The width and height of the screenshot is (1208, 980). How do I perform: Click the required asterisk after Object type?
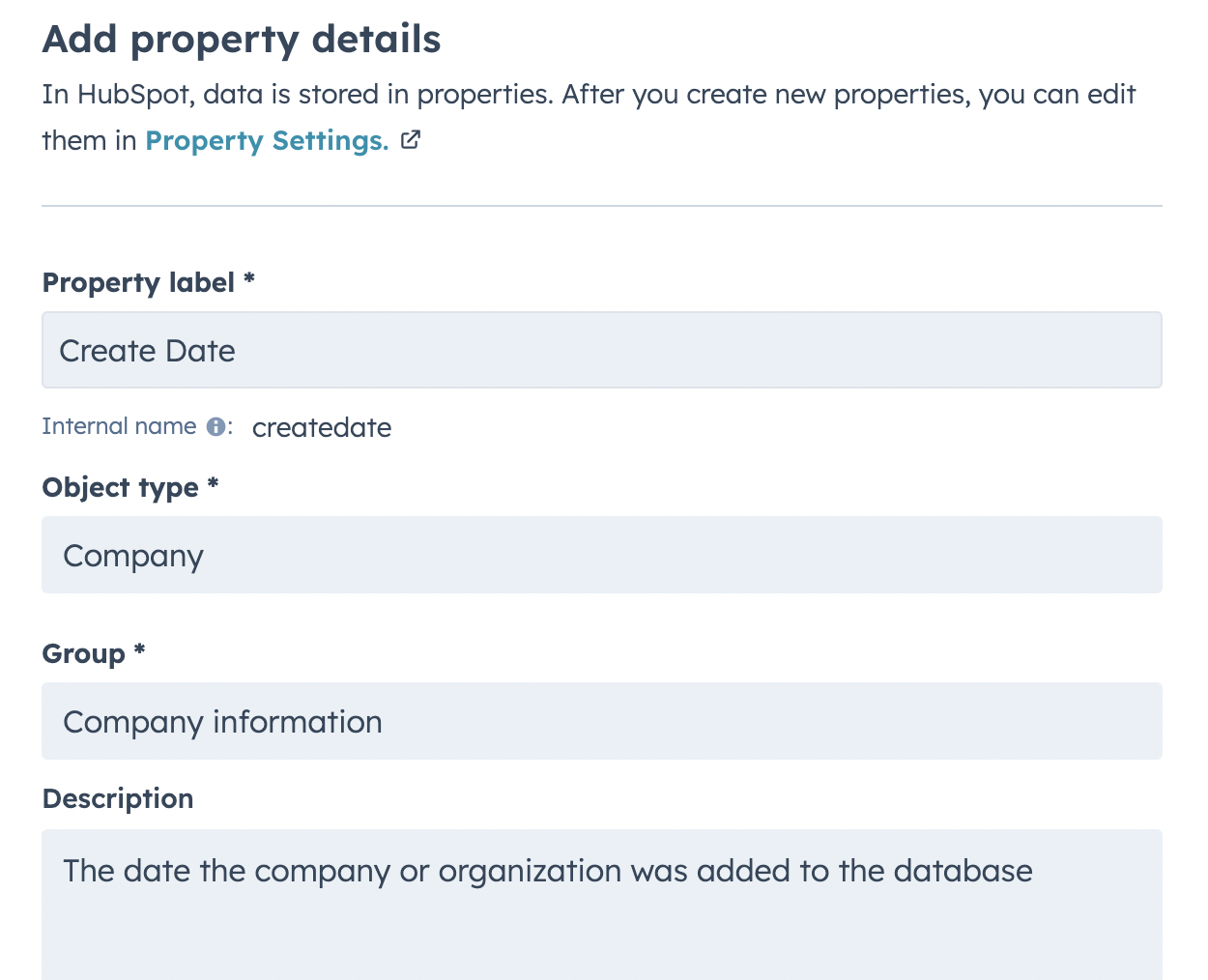[x=213, y=483]
